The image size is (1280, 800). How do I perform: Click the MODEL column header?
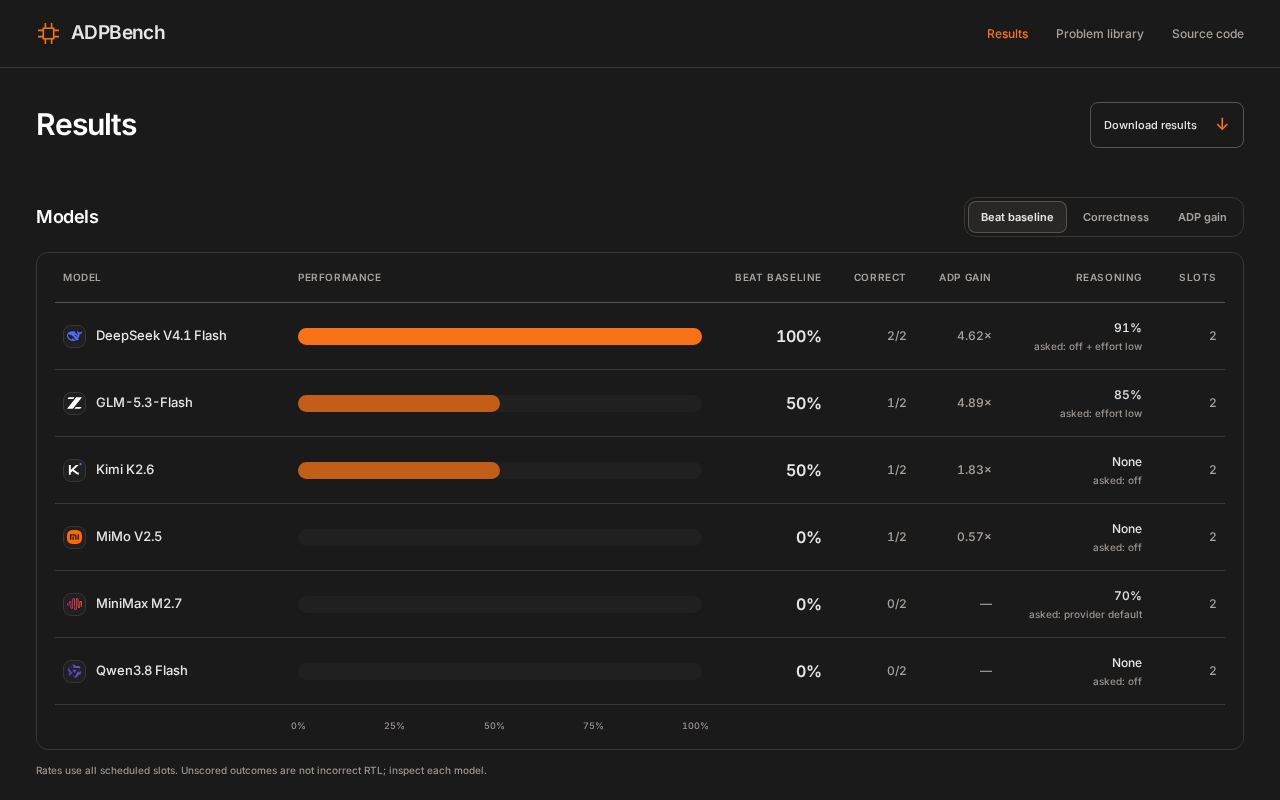82,278
